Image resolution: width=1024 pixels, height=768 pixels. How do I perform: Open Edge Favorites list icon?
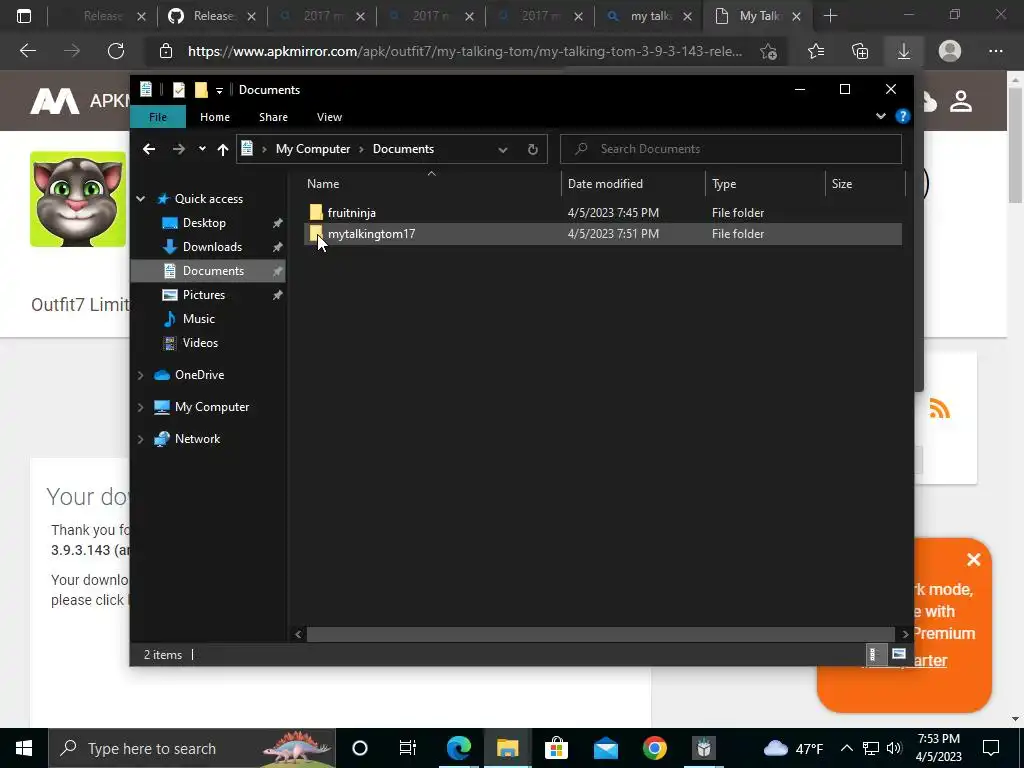coord(816,51)
